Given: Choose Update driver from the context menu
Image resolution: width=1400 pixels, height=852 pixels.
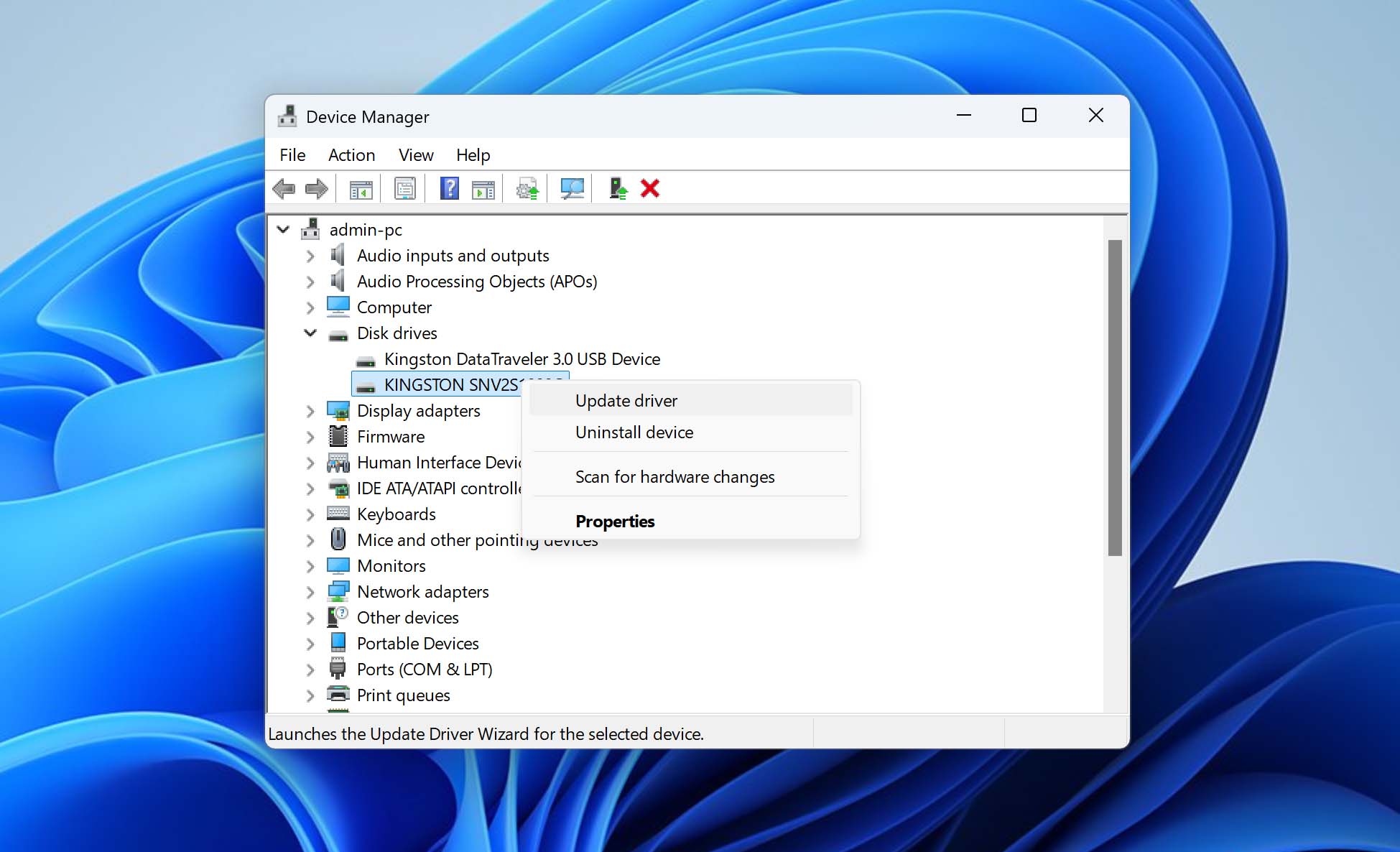Looking at the screenshot, I should (626, 400).
